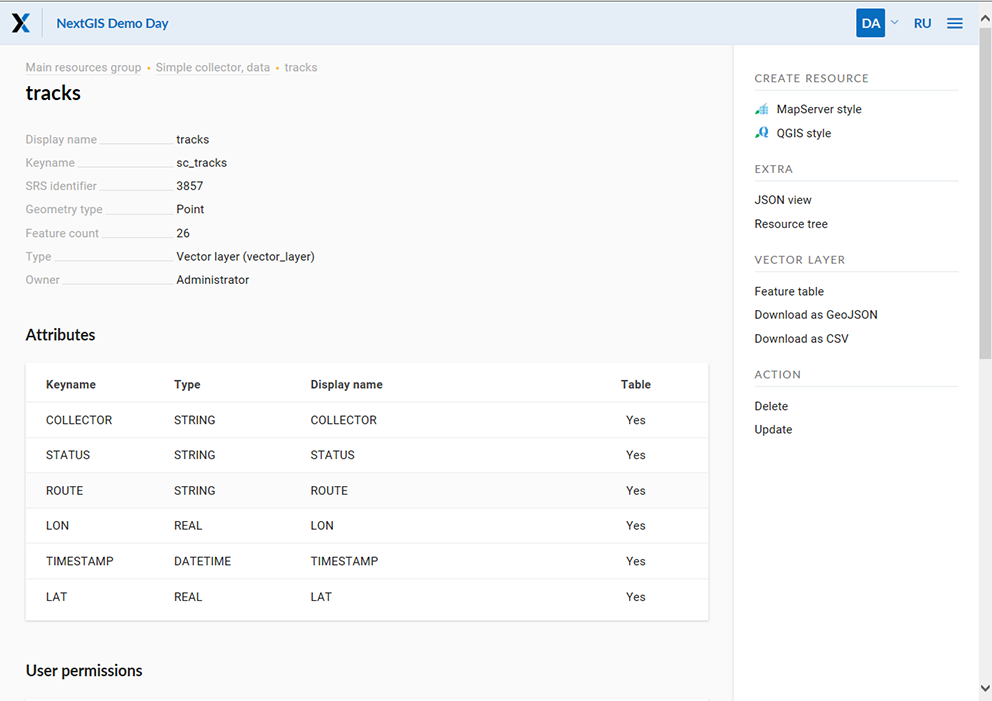This screenshot has width=992, height=701.
Task: Switch interface language to RU
Action: pyautogui.click(x=922, y=22)
